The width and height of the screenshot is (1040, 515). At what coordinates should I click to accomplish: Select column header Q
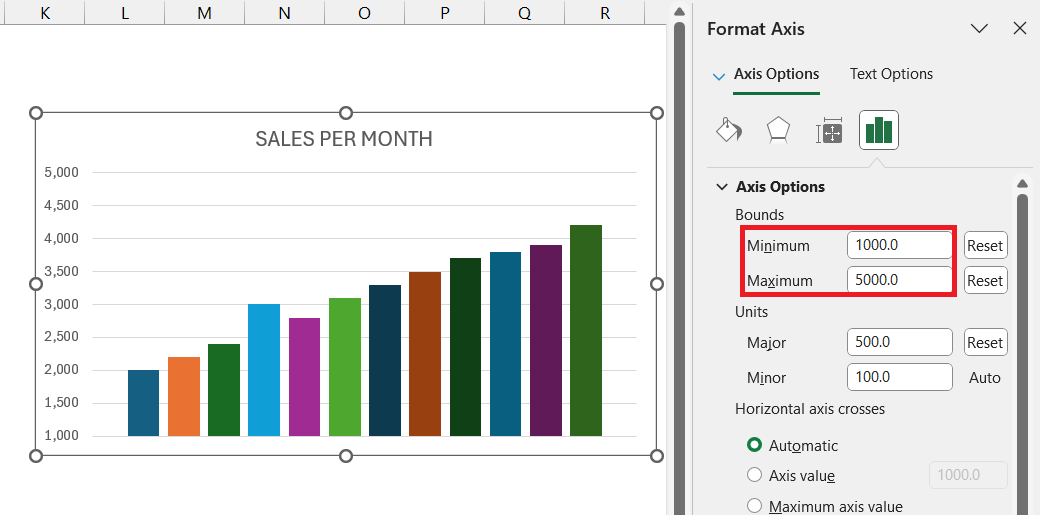[x=525, y=13]
